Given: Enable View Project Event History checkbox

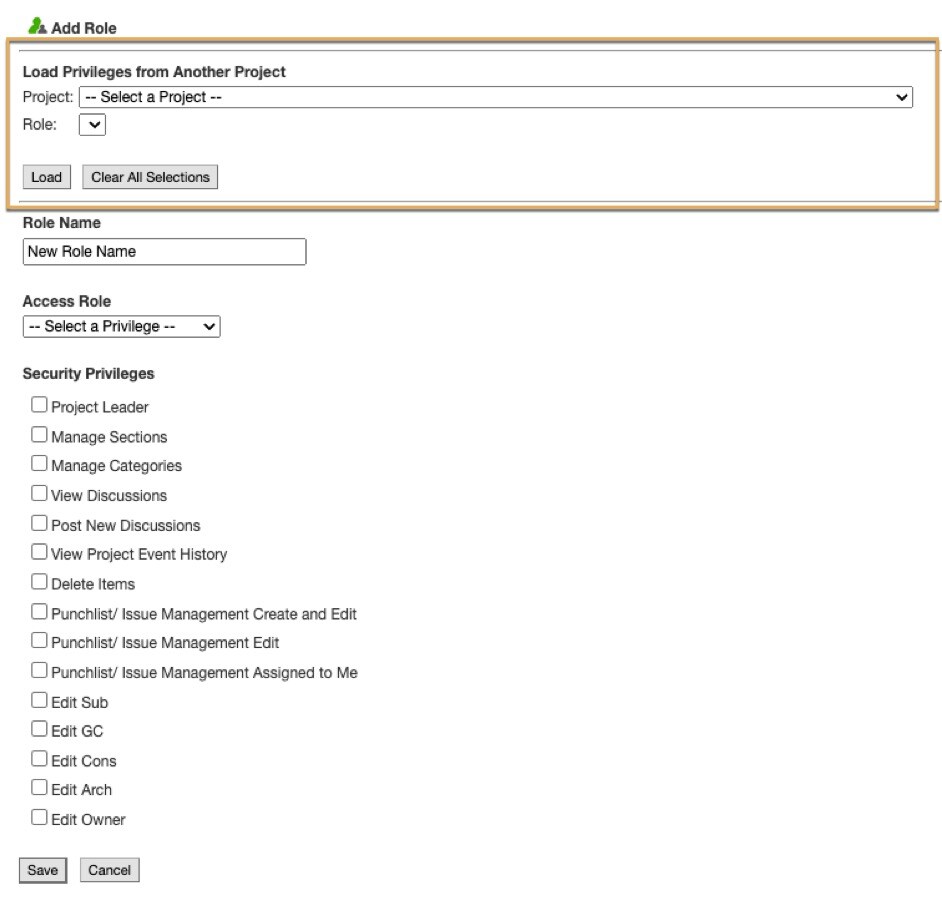Looking at the screenshot, I should coord(39,552).
